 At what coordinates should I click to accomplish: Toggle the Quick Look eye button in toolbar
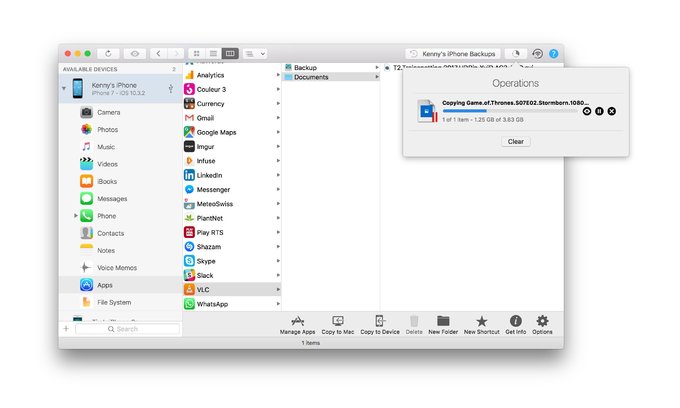pos(135,53)
